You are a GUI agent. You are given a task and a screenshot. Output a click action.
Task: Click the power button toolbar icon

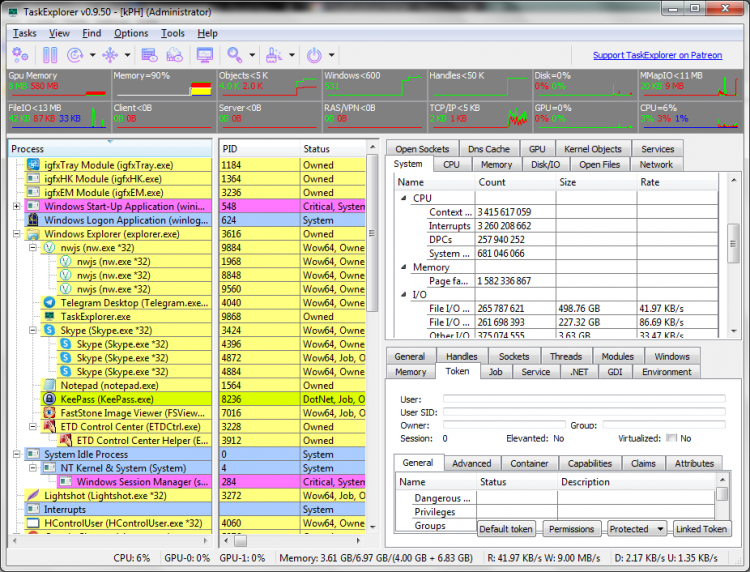(x=314, y=54)
